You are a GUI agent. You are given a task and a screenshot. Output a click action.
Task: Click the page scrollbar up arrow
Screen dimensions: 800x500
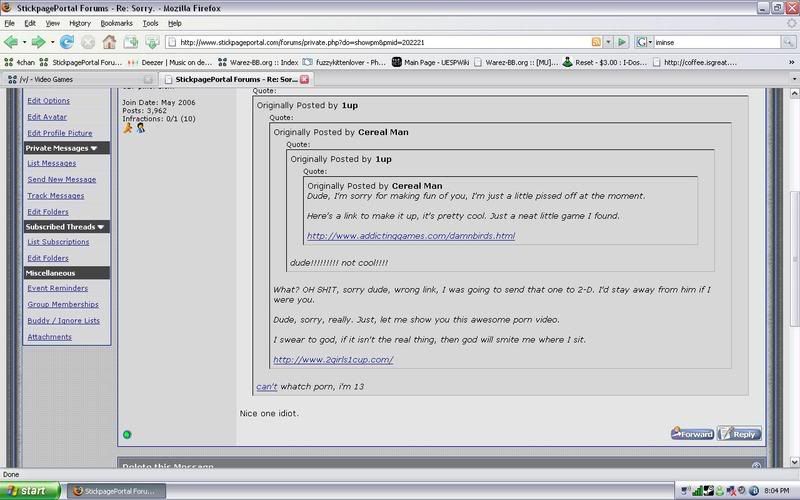pos(794,93)
